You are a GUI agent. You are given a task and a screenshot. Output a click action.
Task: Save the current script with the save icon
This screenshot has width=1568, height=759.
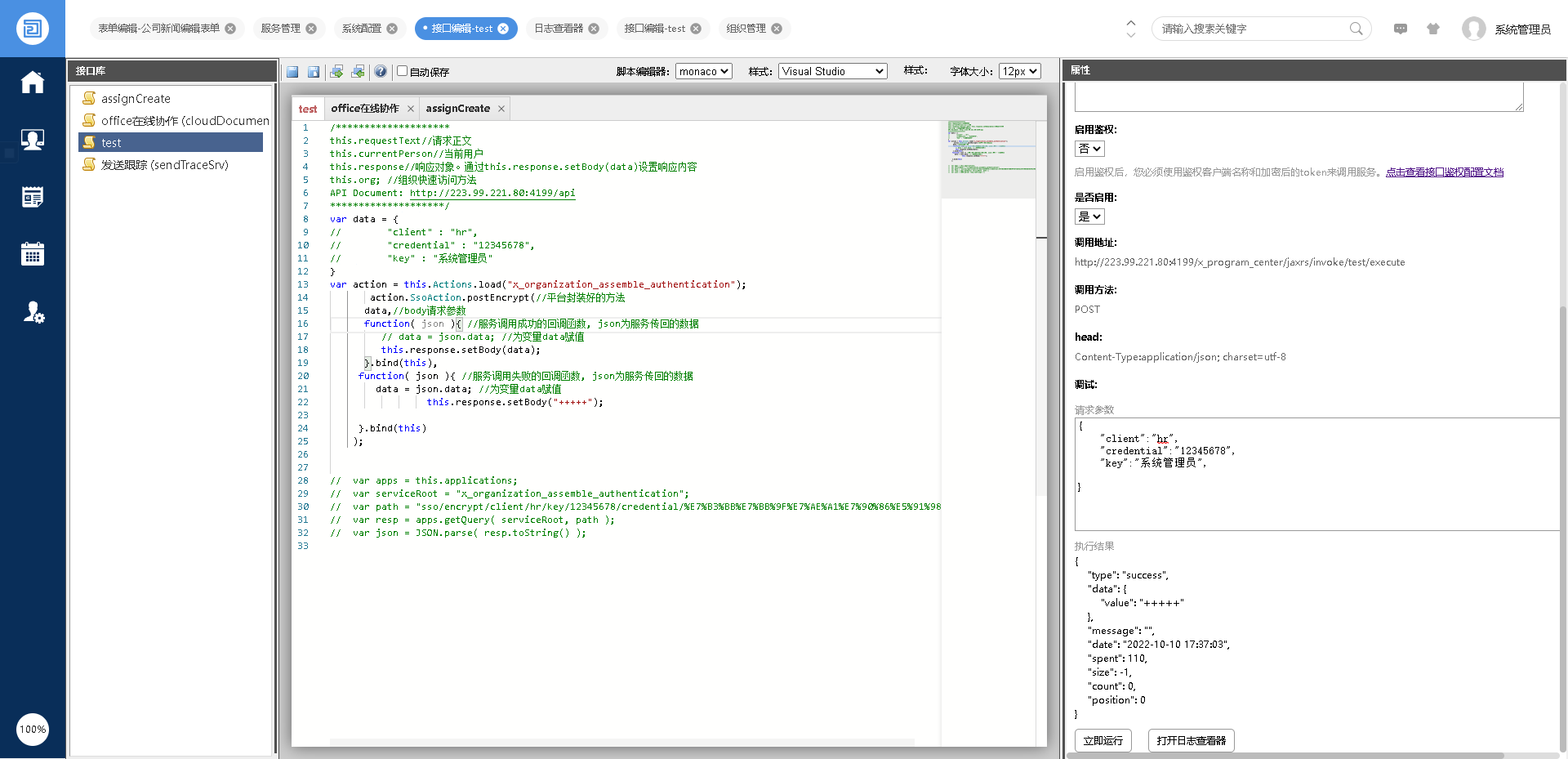click(x=292, y=72)
